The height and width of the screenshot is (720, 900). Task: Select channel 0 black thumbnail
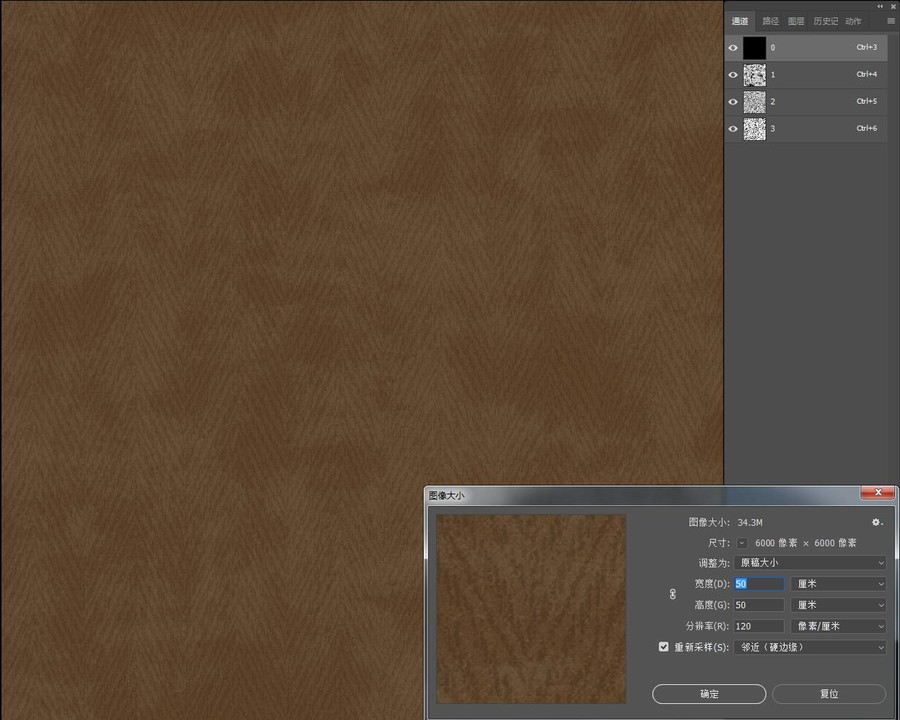pos(754,48)
